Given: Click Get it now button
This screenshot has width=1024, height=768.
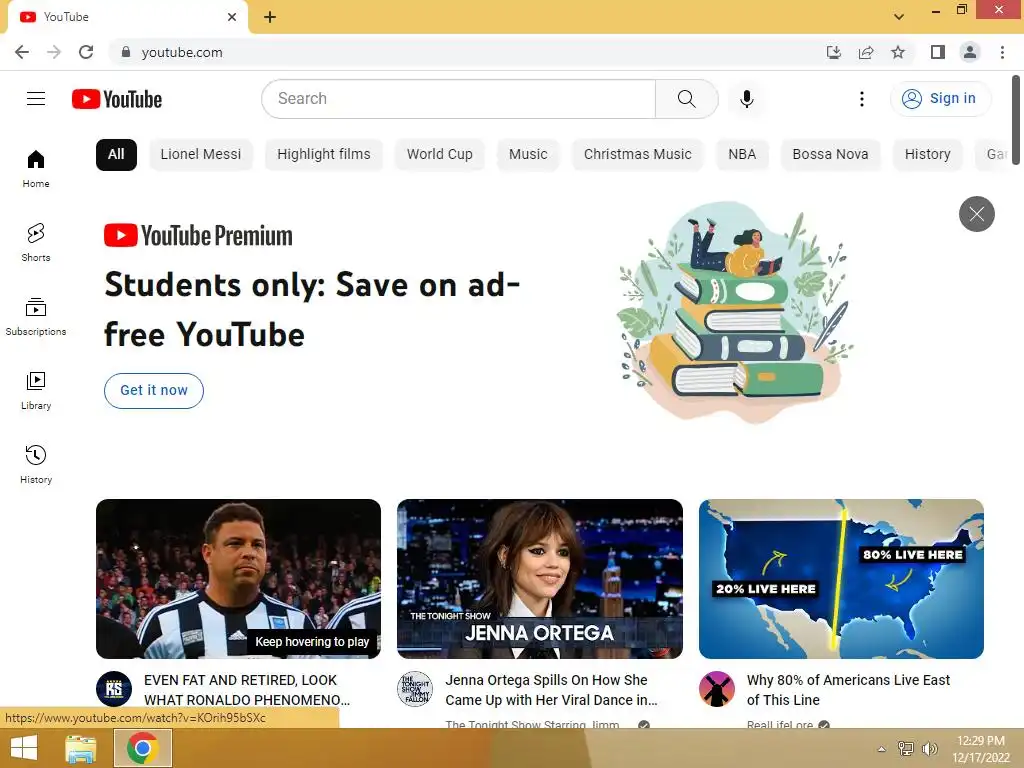Looking at the screenshot, I should coord(153,391).
